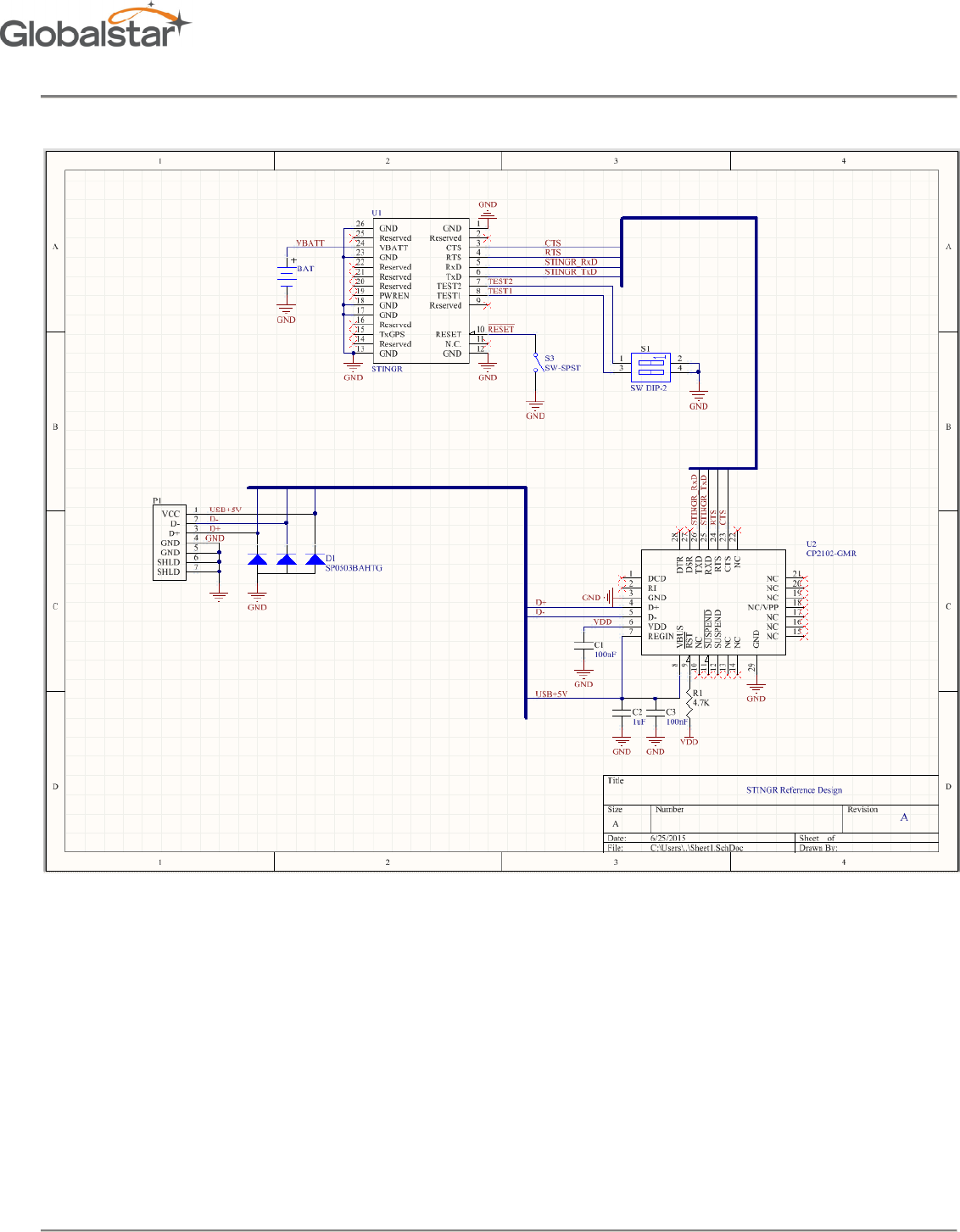Click the NC/VPP pin name on U2

(762, 607)
